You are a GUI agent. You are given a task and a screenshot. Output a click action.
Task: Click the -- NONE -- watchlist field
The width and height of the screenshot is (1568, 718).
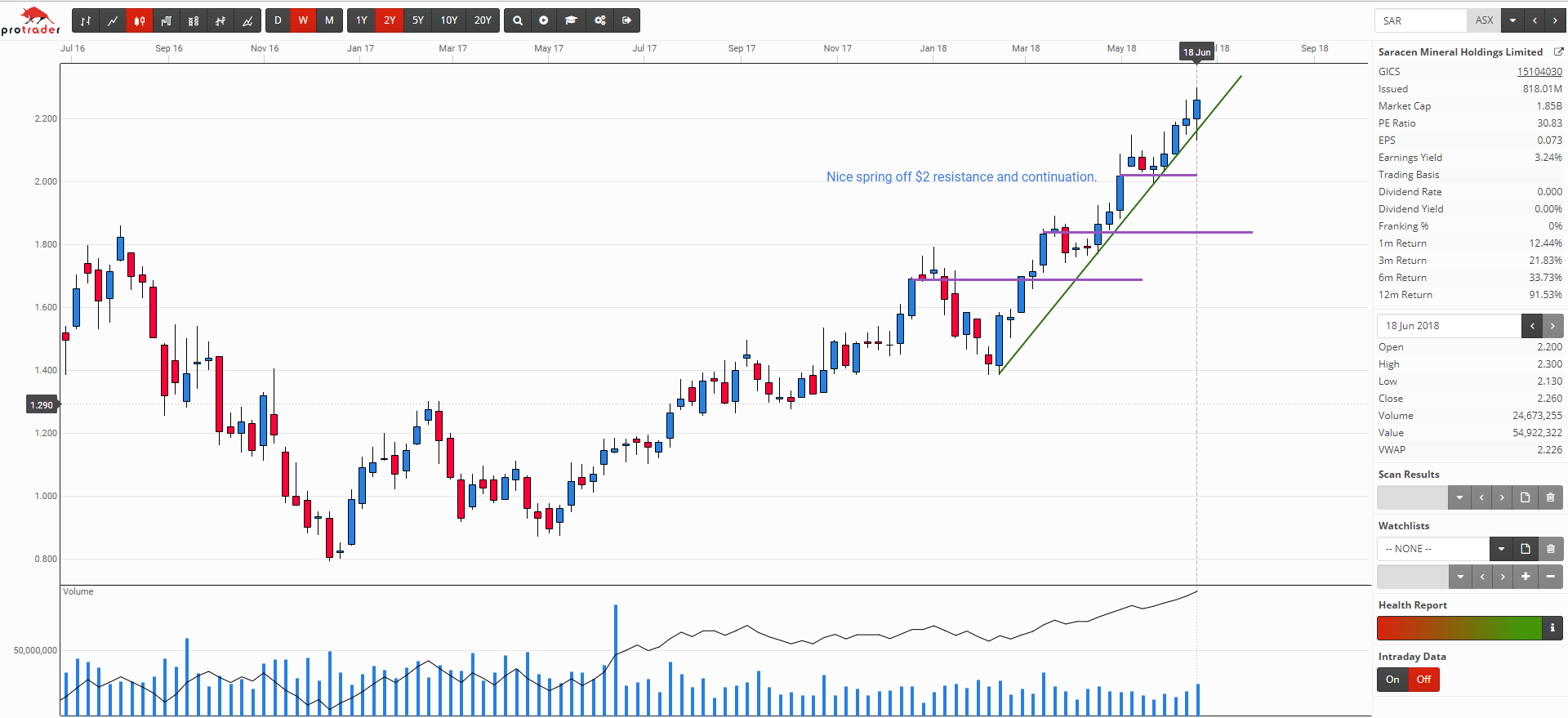point(1433,549)
